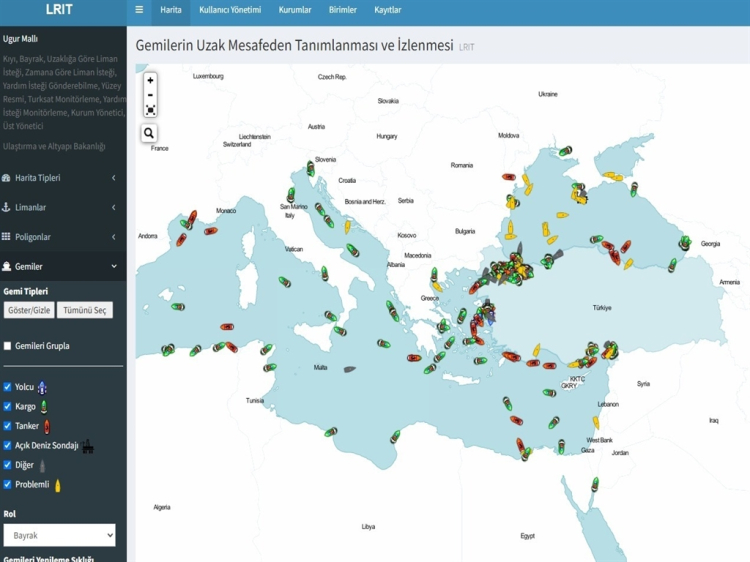Click the LRIT logo header

60,10
